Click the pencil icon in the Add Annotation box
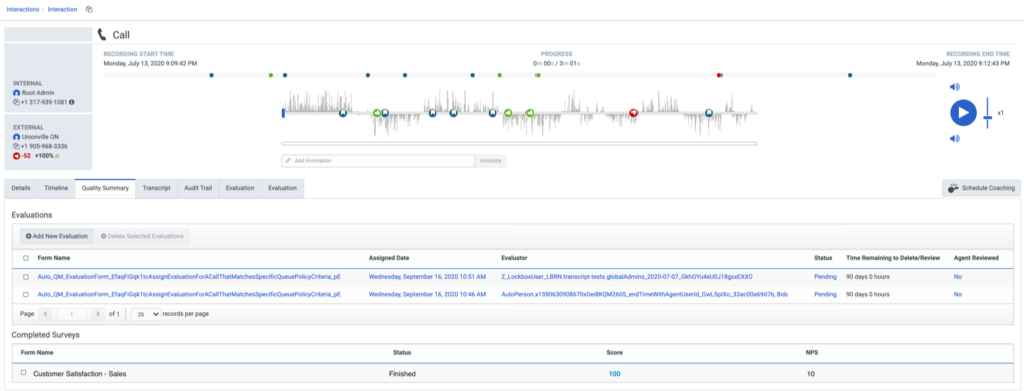The height and width of the screenshot is (391, 1024). tap(287, 161)
